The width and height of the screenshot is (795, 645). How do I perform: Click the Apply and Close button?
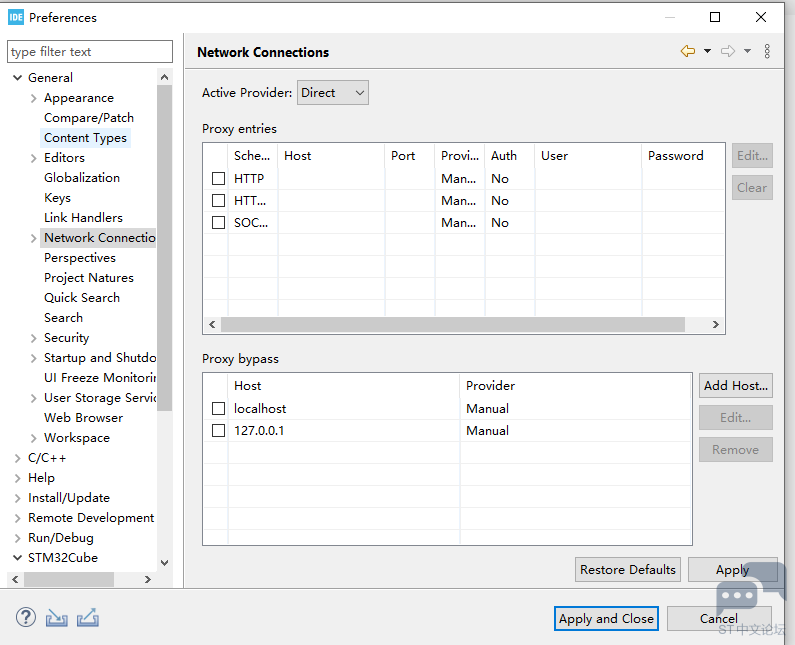click(606, 619)
